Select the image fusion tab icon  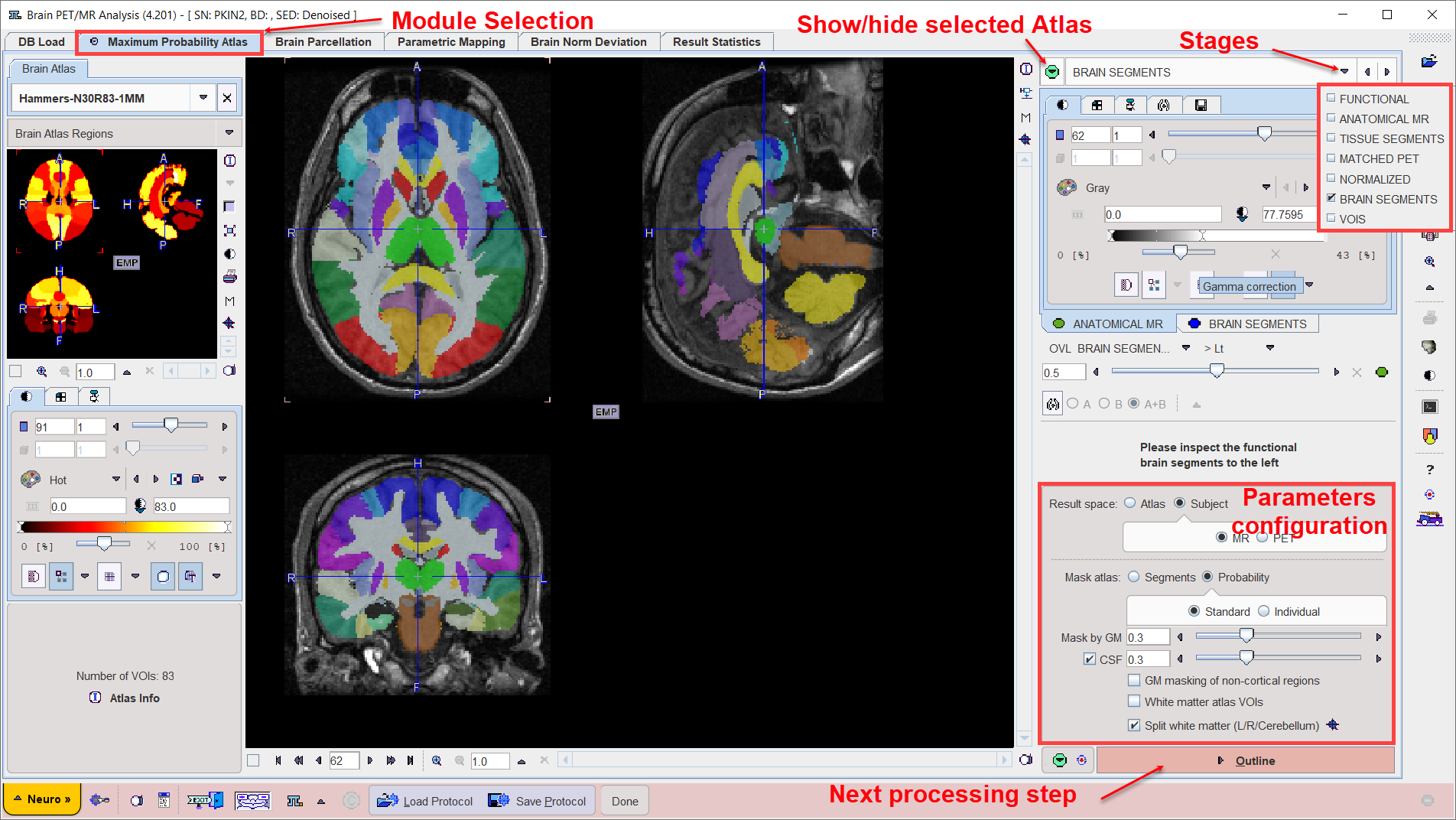(x=1163, y=105)
